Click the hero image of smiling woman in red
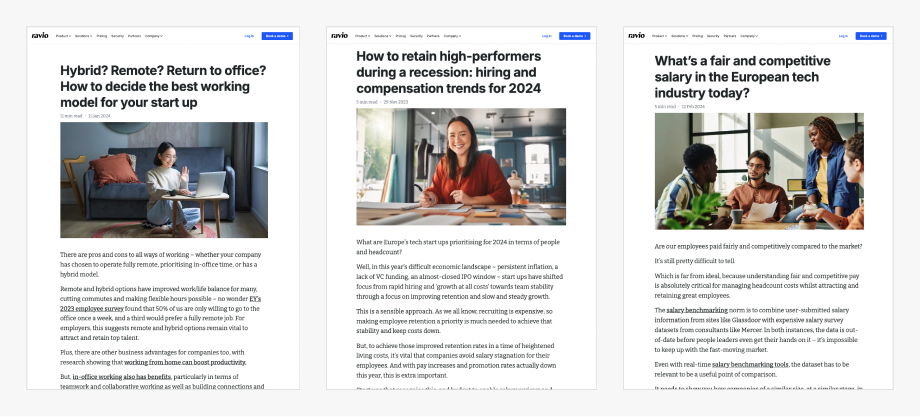Viewport: 920px width, 417px height. click(461, 166)
